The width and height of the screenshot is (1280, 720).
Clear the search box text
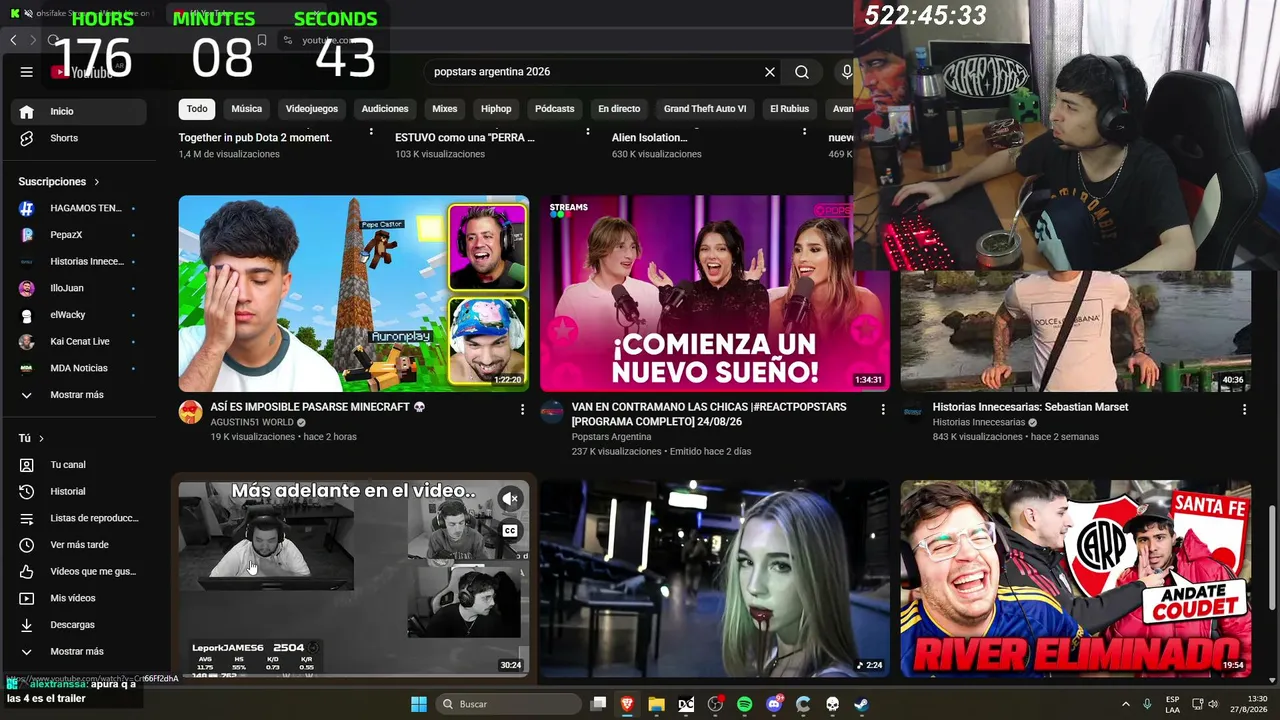click(770, 72)
